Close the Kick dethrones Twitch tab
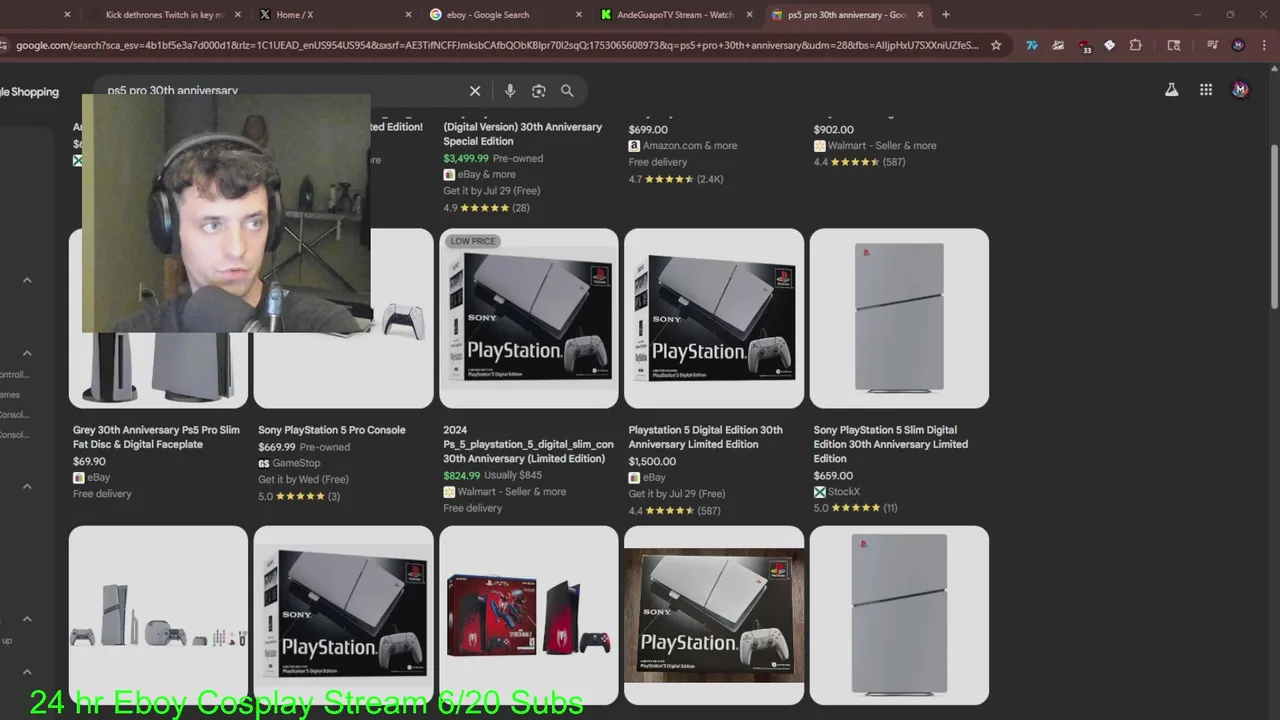The width and height of the screenshot is (1280, 720). [x=237, y=15]
